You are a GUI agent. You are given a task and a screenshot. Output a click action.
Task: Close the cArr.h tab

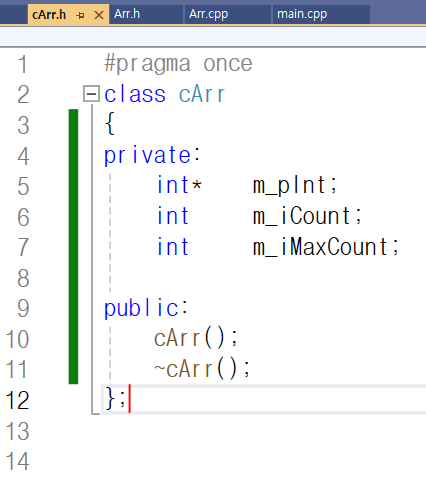pyautogui.click(x=99, y=15)
